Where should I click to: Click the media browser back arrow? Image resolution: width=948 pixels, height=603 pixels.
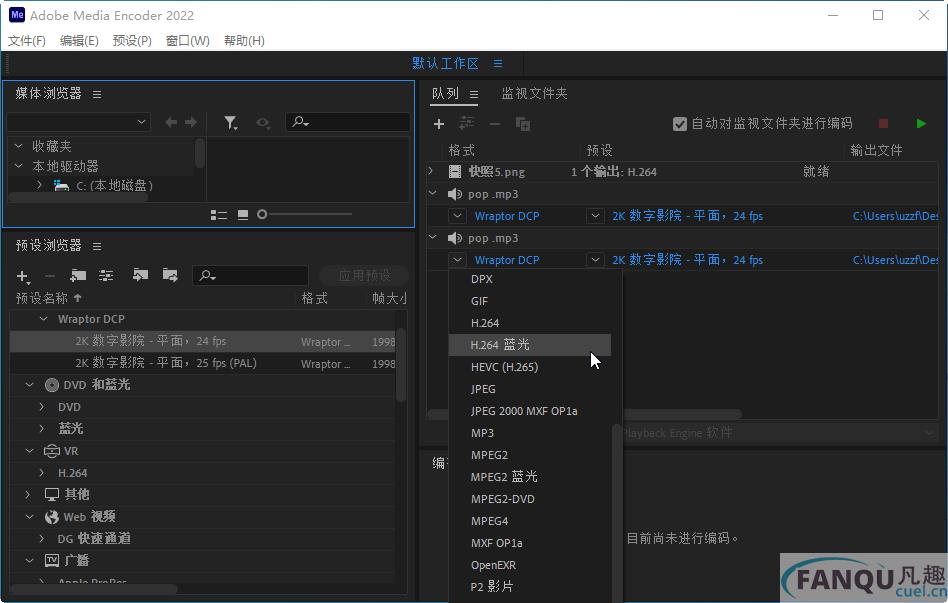(x=171, y=122)
